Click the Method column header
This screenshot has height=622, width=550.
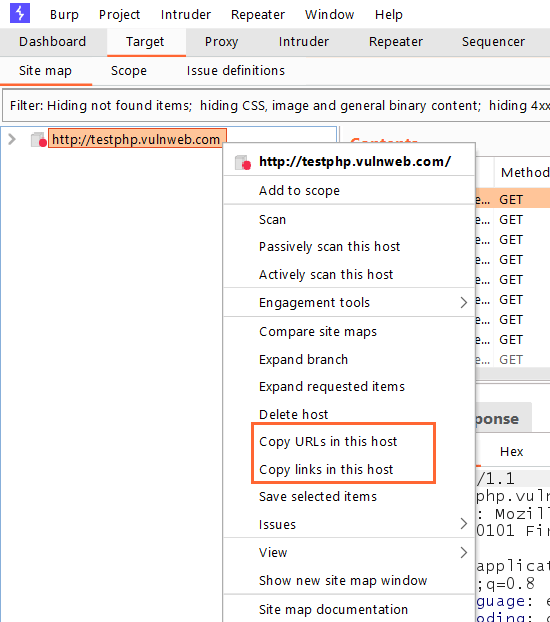coord(523,173)
